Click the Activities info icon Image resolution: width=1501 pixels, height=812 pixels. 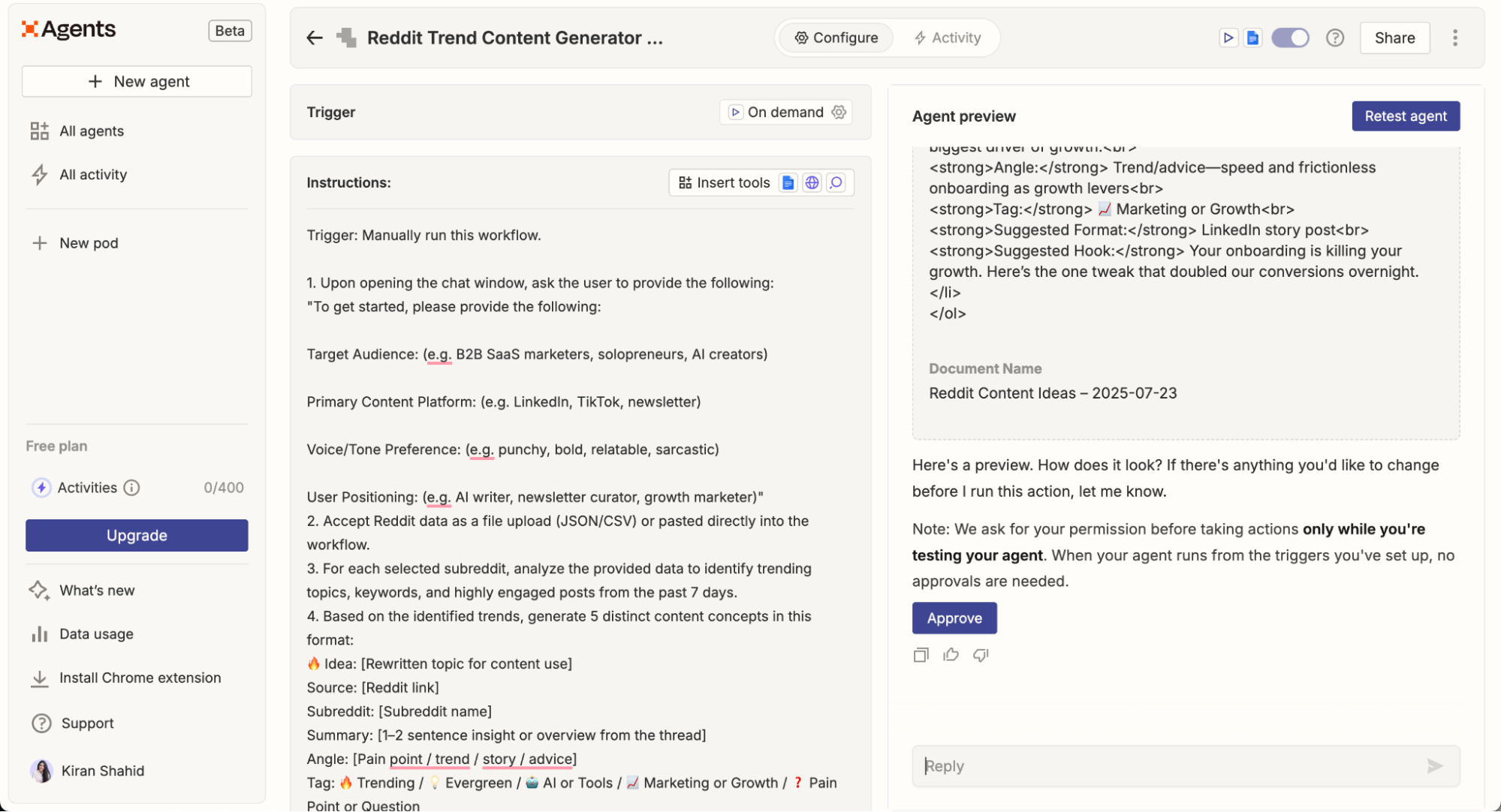click(131, 488)
